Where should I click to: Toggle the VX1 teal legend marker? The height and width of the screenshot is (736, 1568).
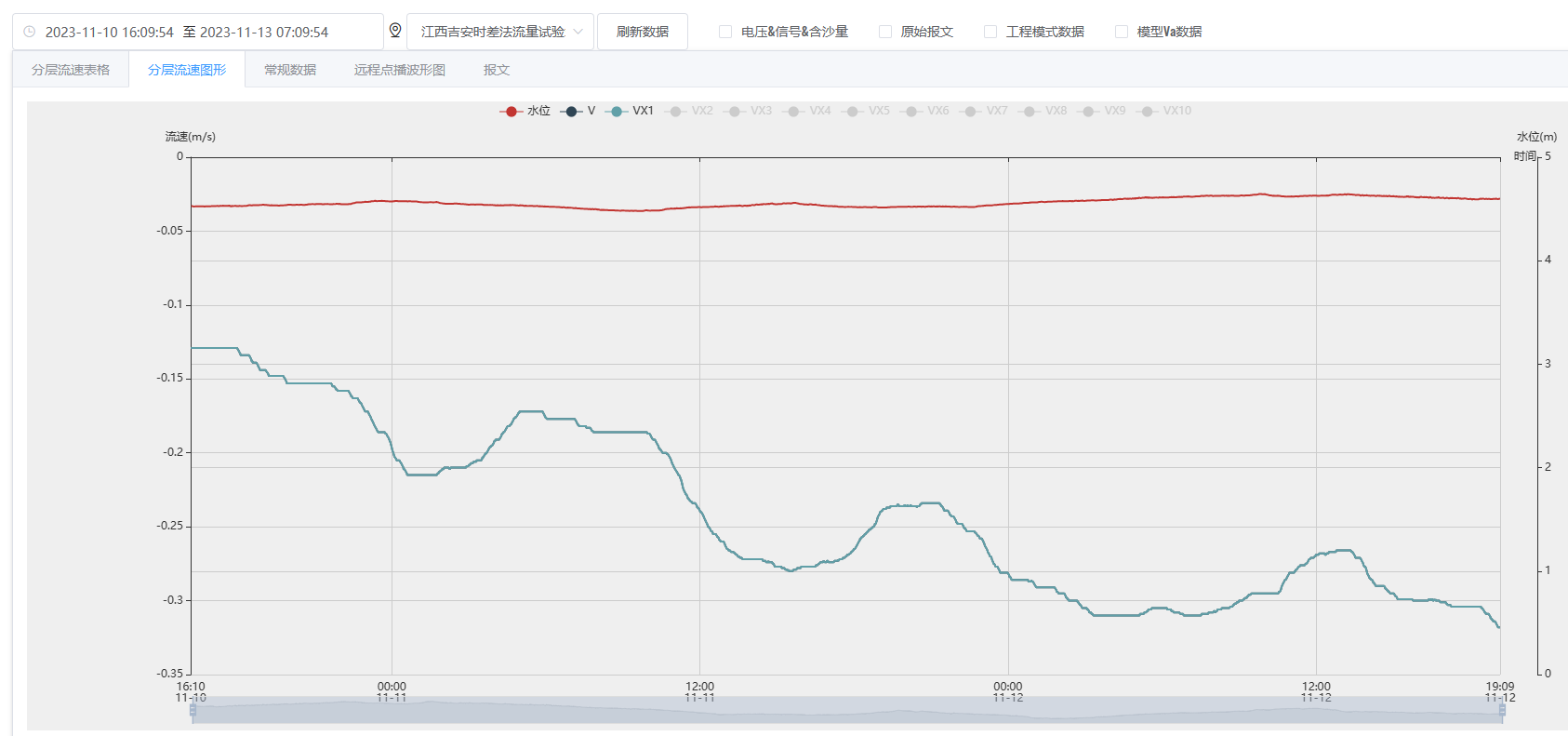[616, 111]
